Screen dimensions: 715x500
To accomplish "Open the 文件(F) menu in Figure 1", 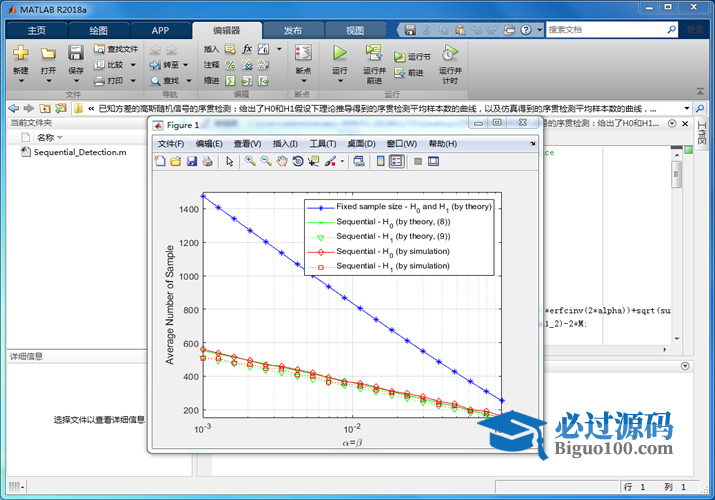I will [x=171, y=144].
